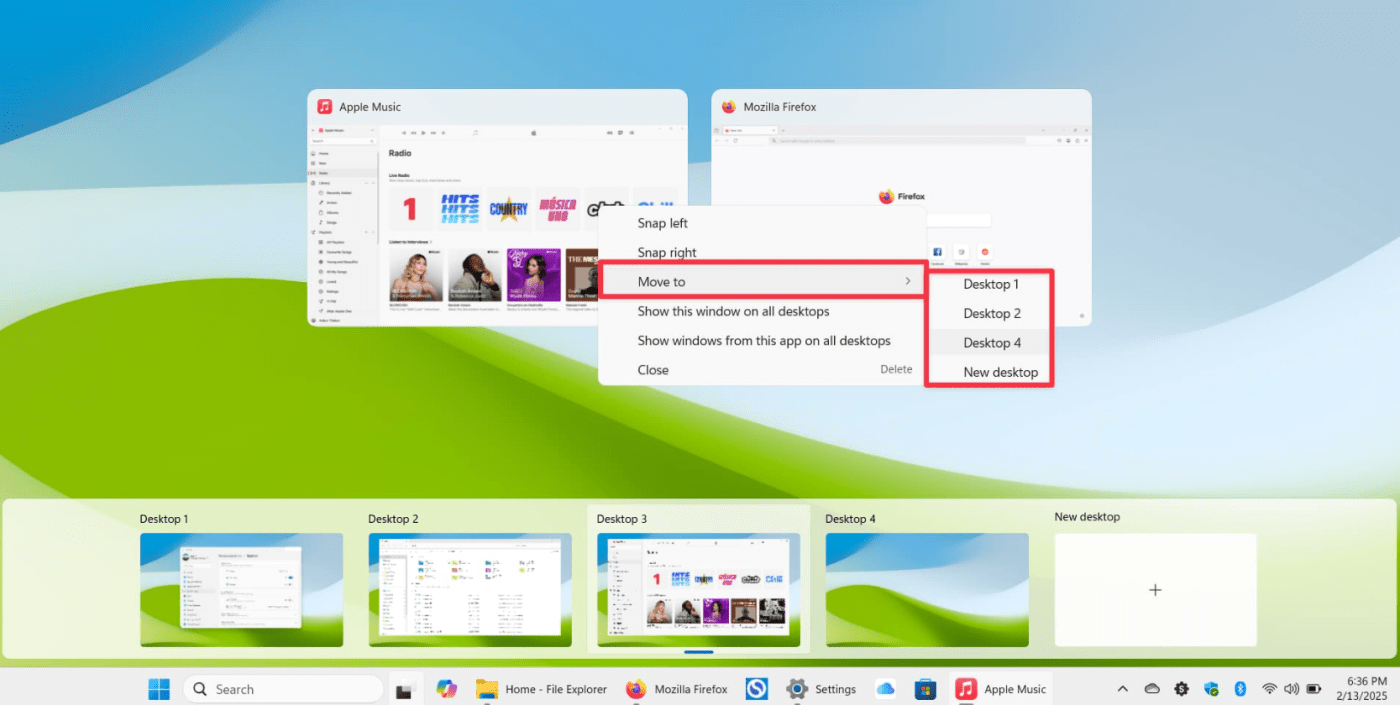Image resolution: width=1400 pixels, height=705 pixels.
Task: Click the gear-shaped system tray icon
Action: 1181,689
